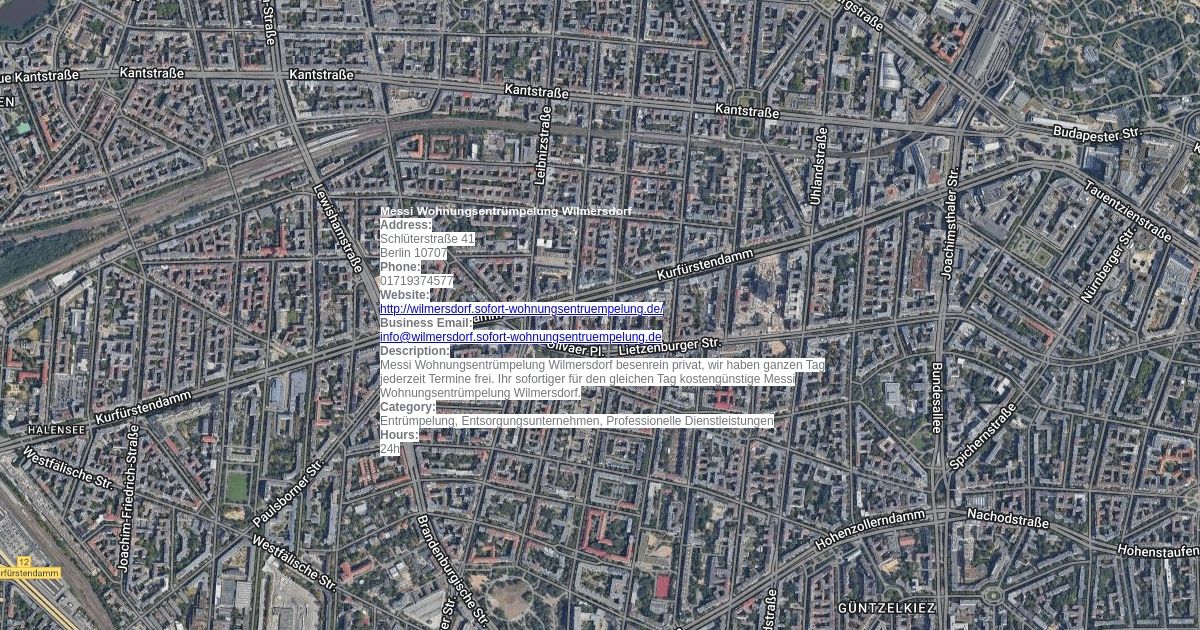Click the HALENSEE district label
Image resolution: width=1200 pixels, height=630 pixels.
click(57, 429)
